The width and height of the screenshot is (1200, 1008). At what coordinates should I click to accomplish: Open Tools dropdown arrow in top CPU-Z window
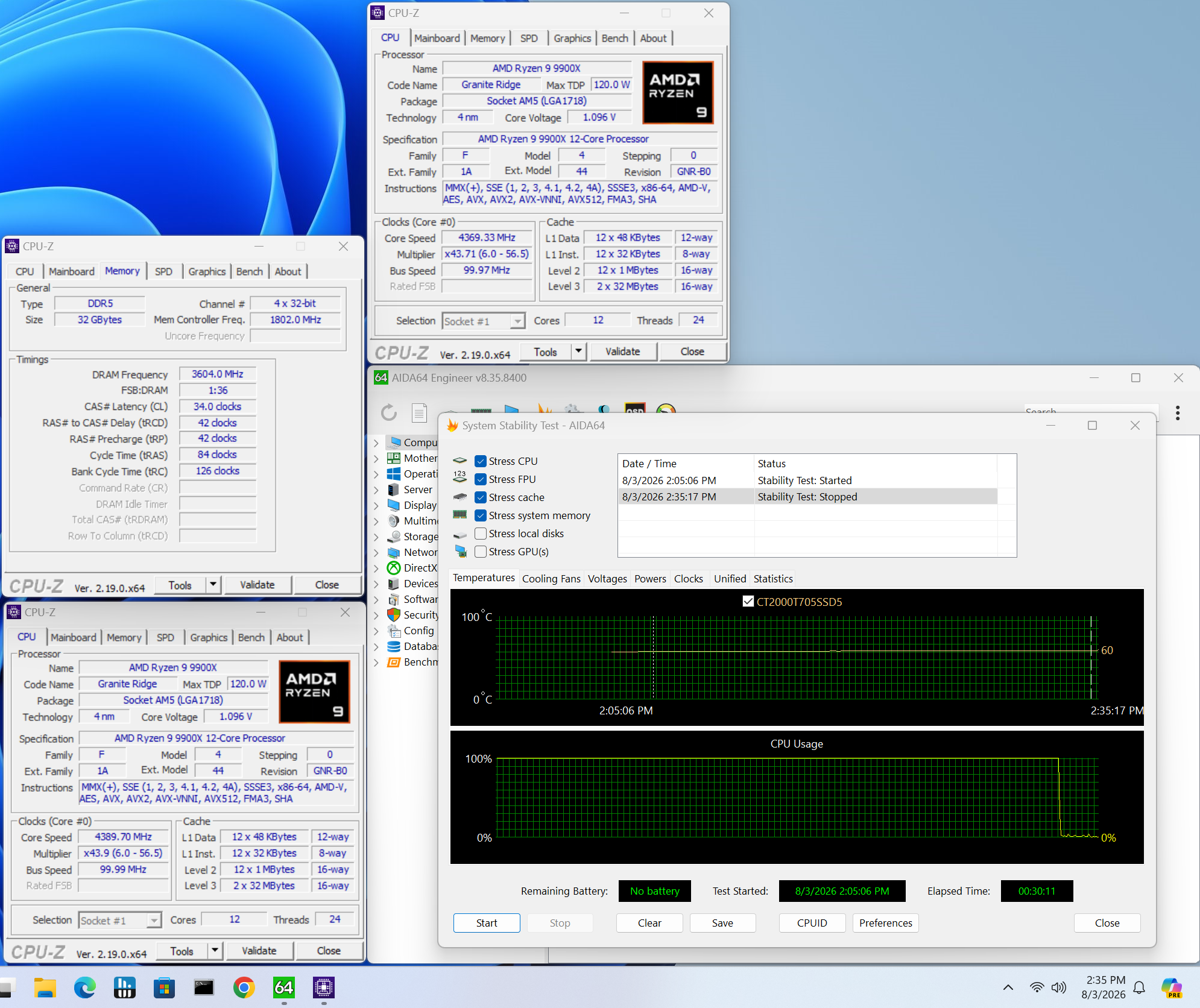(578, 351)
